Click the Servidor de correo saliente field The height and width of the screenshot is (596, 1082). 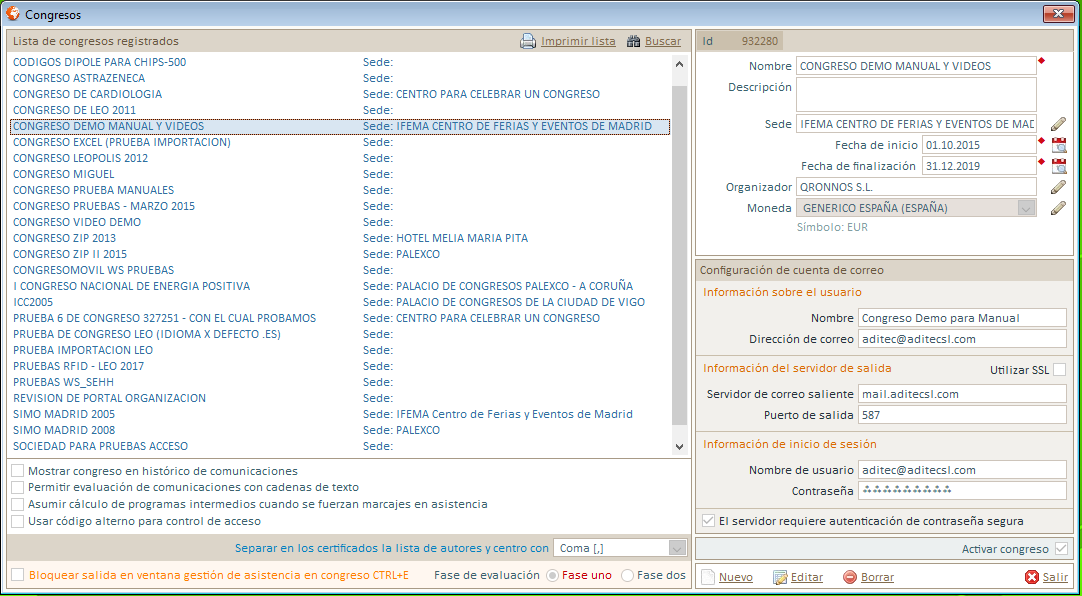coord(962,394)
